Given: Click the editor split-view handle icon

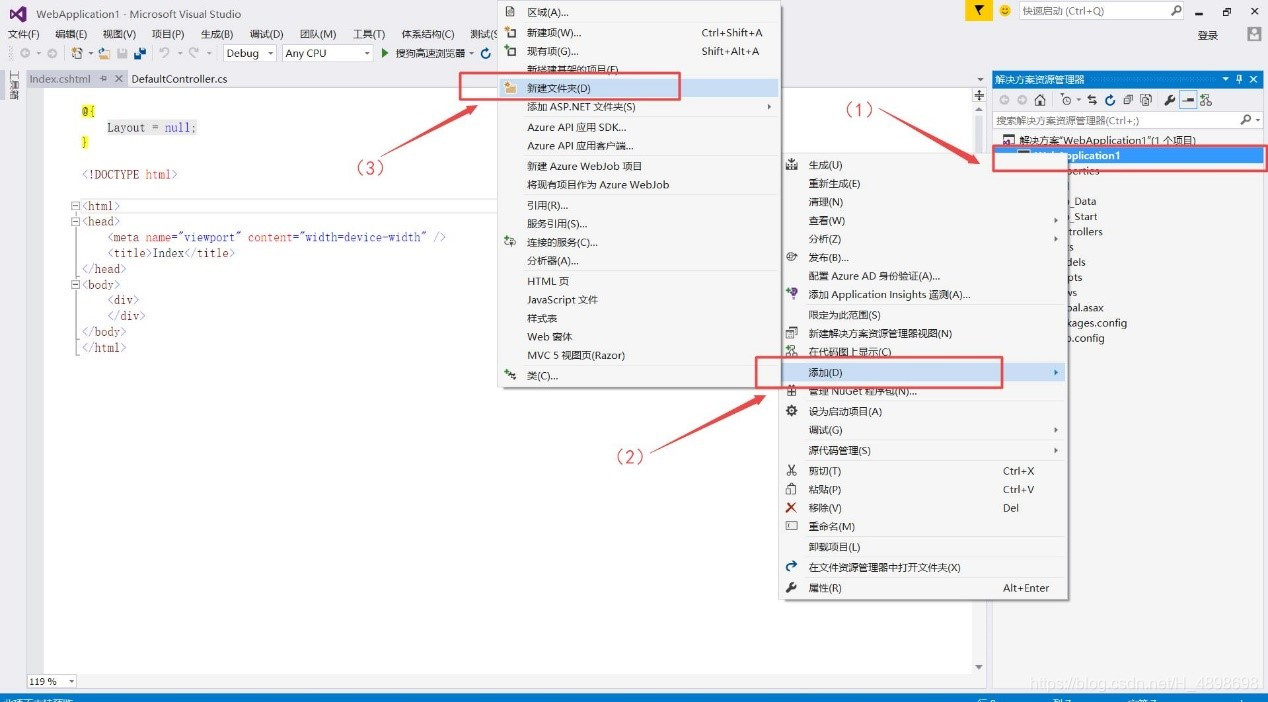Looking at the screenshot, I should click(979, 95).
